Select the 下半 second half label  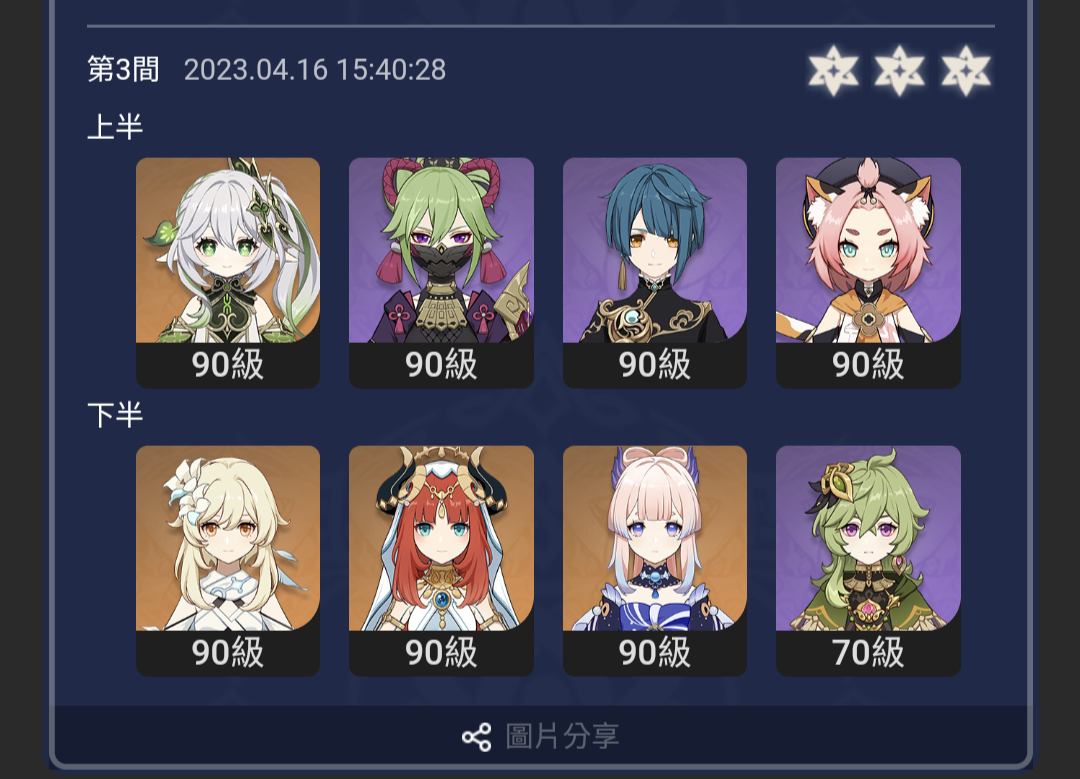coord(115,415)
